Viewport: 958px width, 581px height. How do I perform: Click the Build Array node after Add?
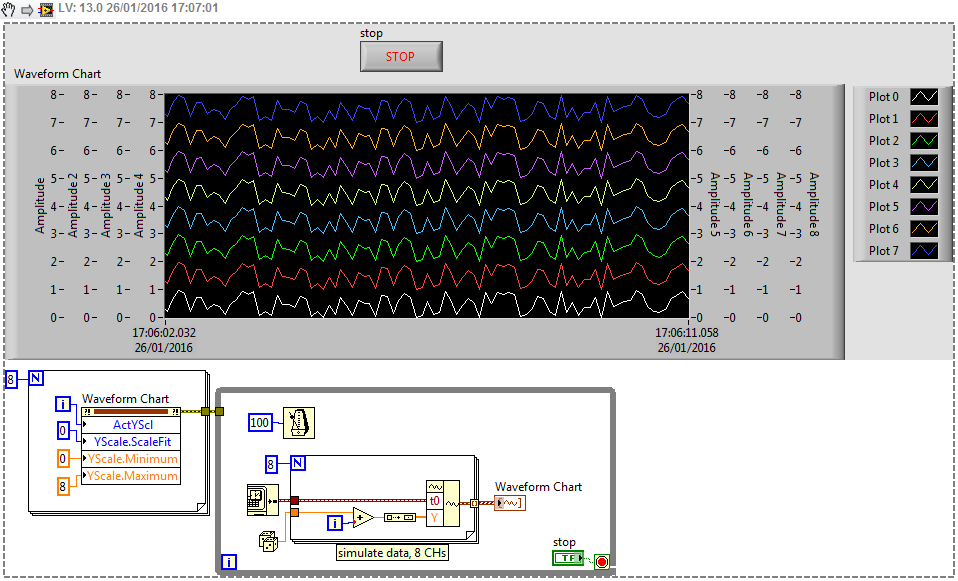pyautogui.click(x=400, y=518)
